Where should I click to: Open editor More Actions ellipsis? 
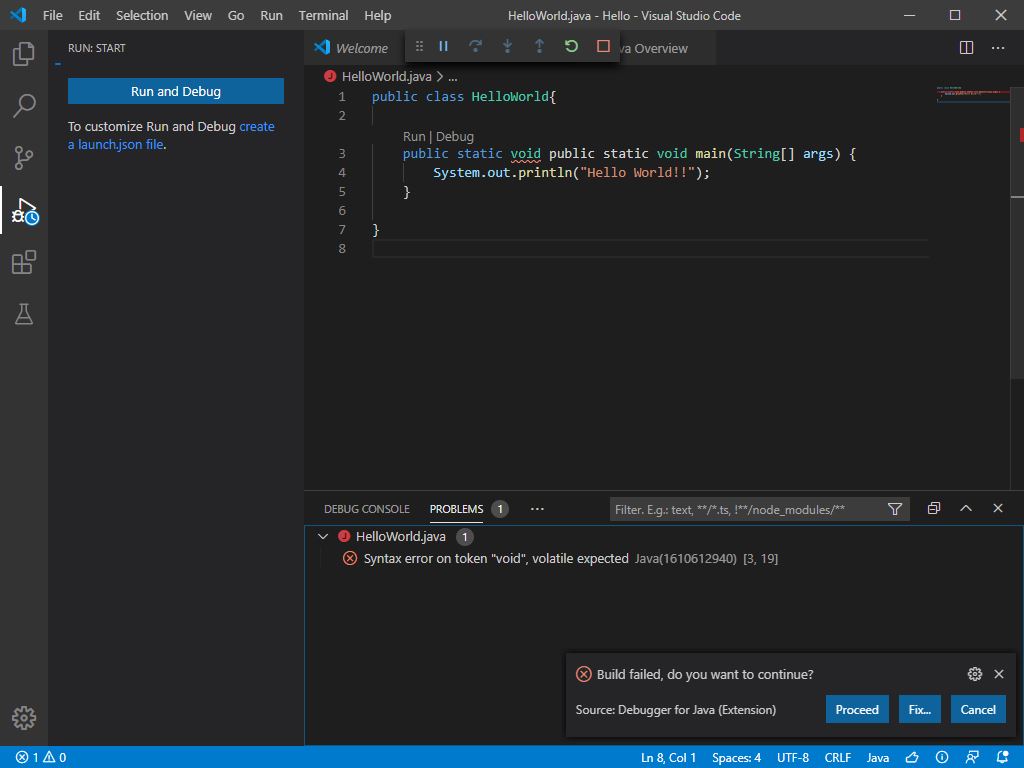coord(998,48)
